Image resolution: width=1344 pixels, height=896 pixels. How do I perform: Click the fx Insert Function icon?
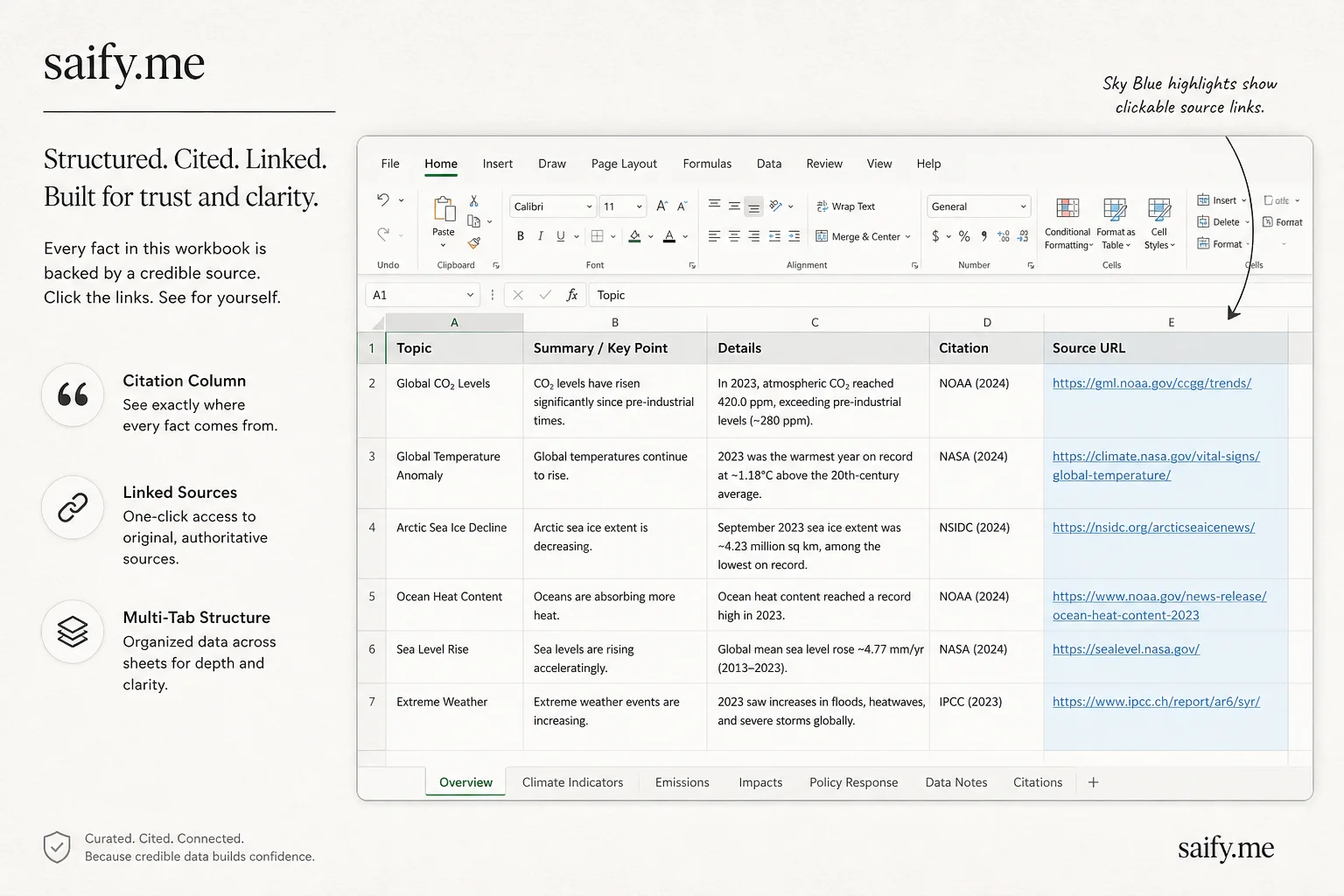coord(572,295)
